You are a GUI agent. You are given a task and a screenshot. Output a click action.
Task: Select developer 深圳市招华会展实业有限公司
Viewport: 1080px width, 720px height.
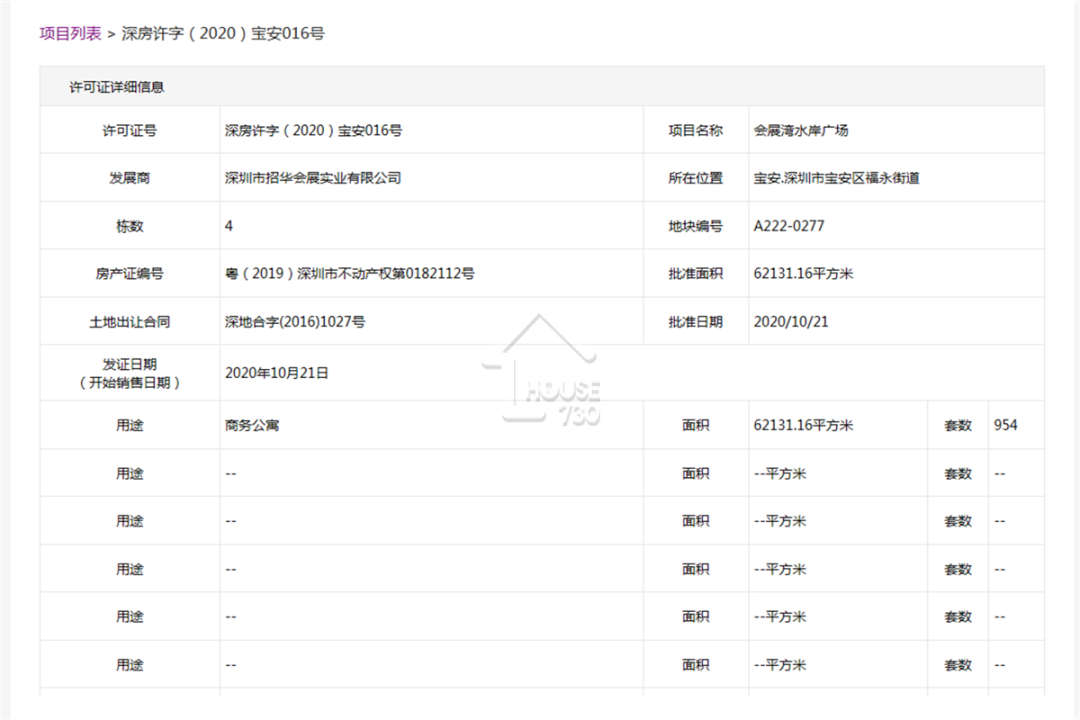[x=313, y=178]
